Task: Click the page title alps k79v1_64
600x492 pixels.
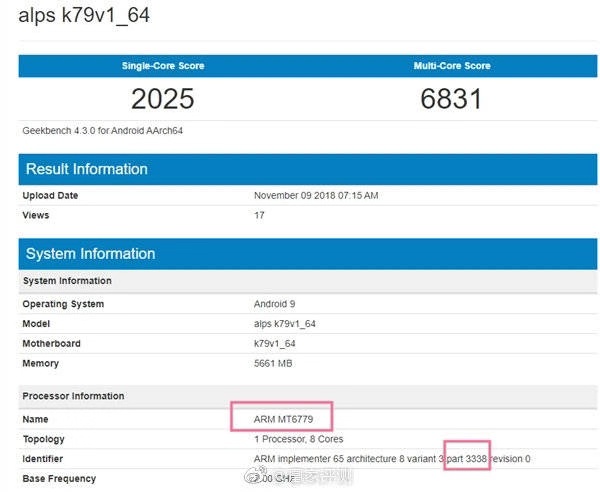Action: pyautogui.click(x=84, y=16)
